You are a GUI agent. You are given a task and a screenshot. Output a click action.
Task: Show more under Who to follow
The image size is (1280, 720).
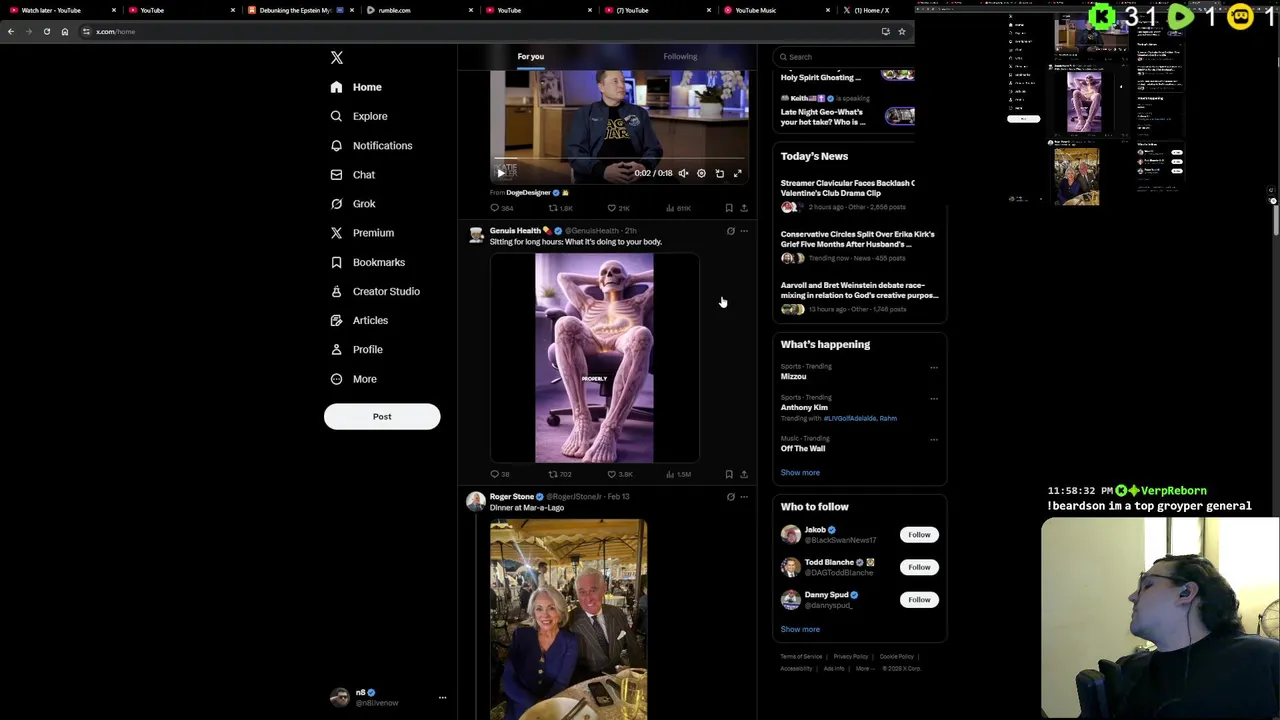(800, 629)
